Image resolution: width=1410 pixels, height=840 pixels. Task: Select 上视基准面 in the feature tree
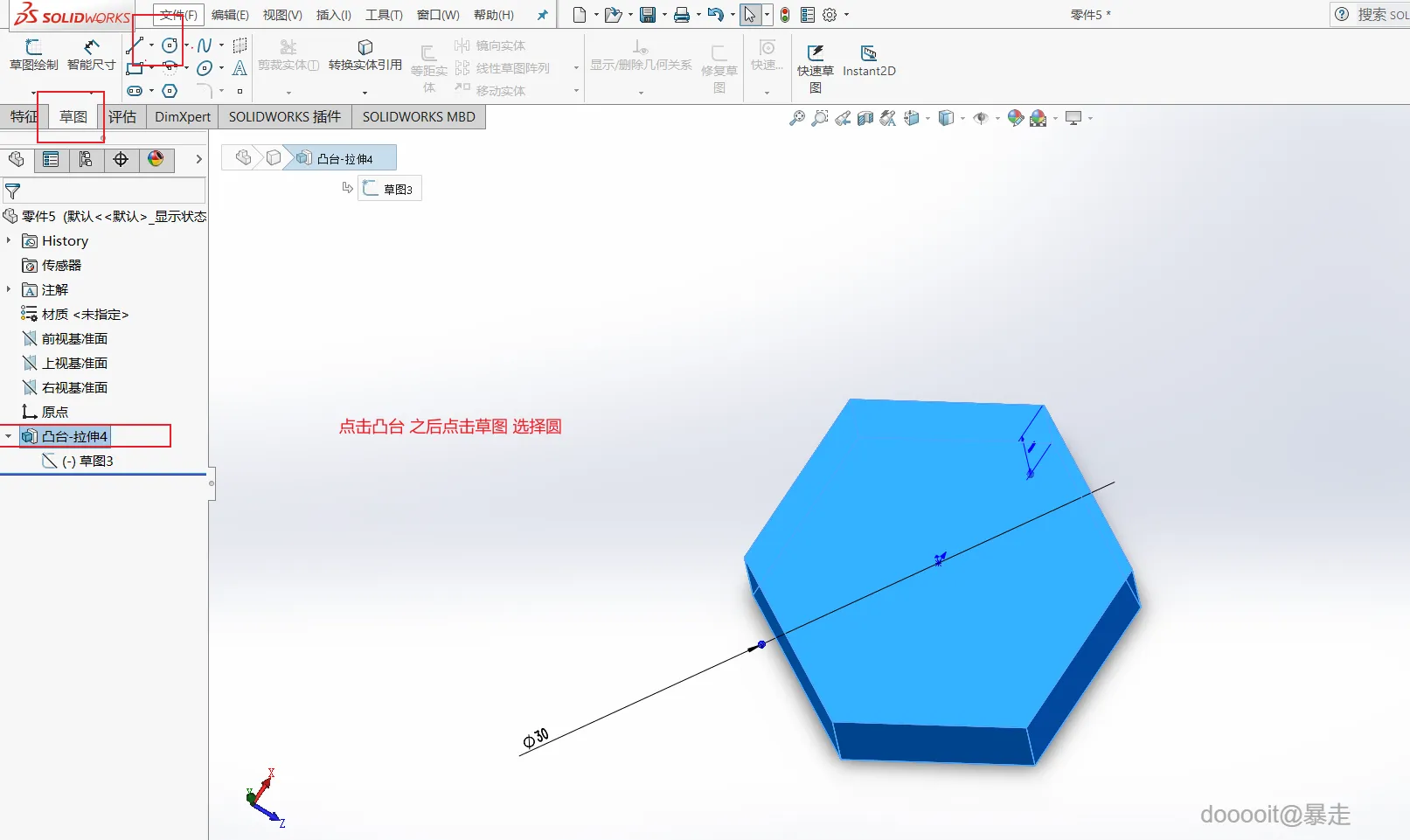[74, 363]
